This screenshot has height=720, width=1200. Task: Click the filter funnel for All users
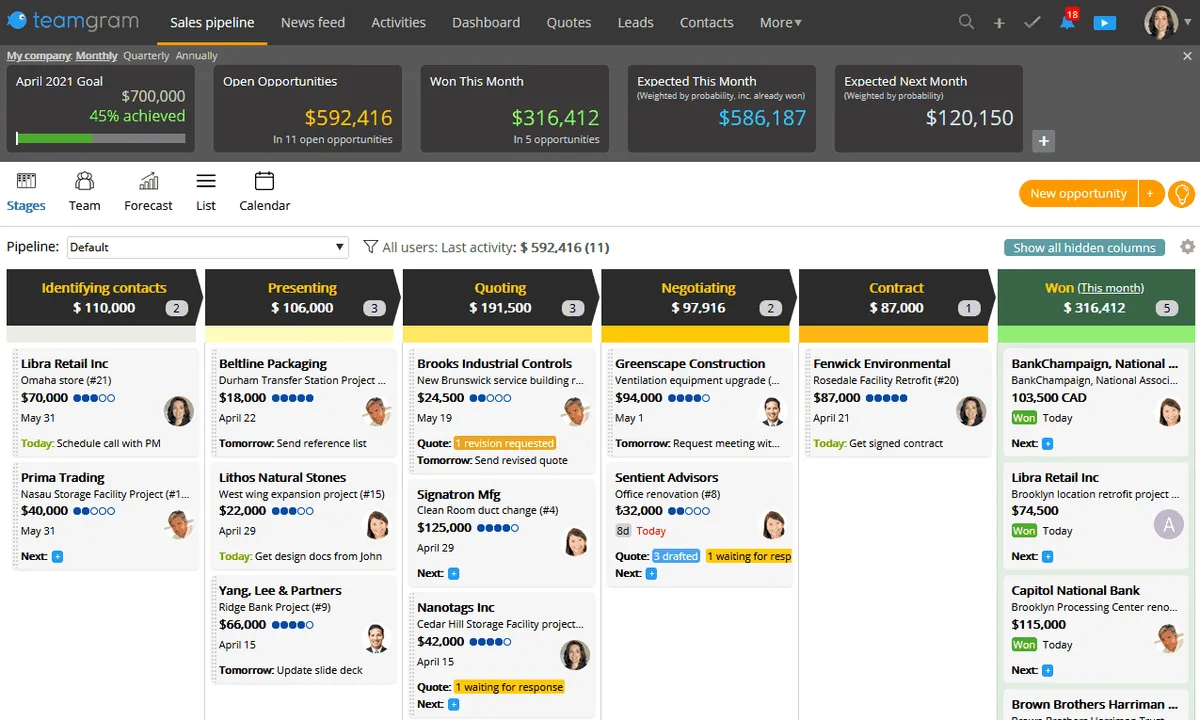click(370, 247)
